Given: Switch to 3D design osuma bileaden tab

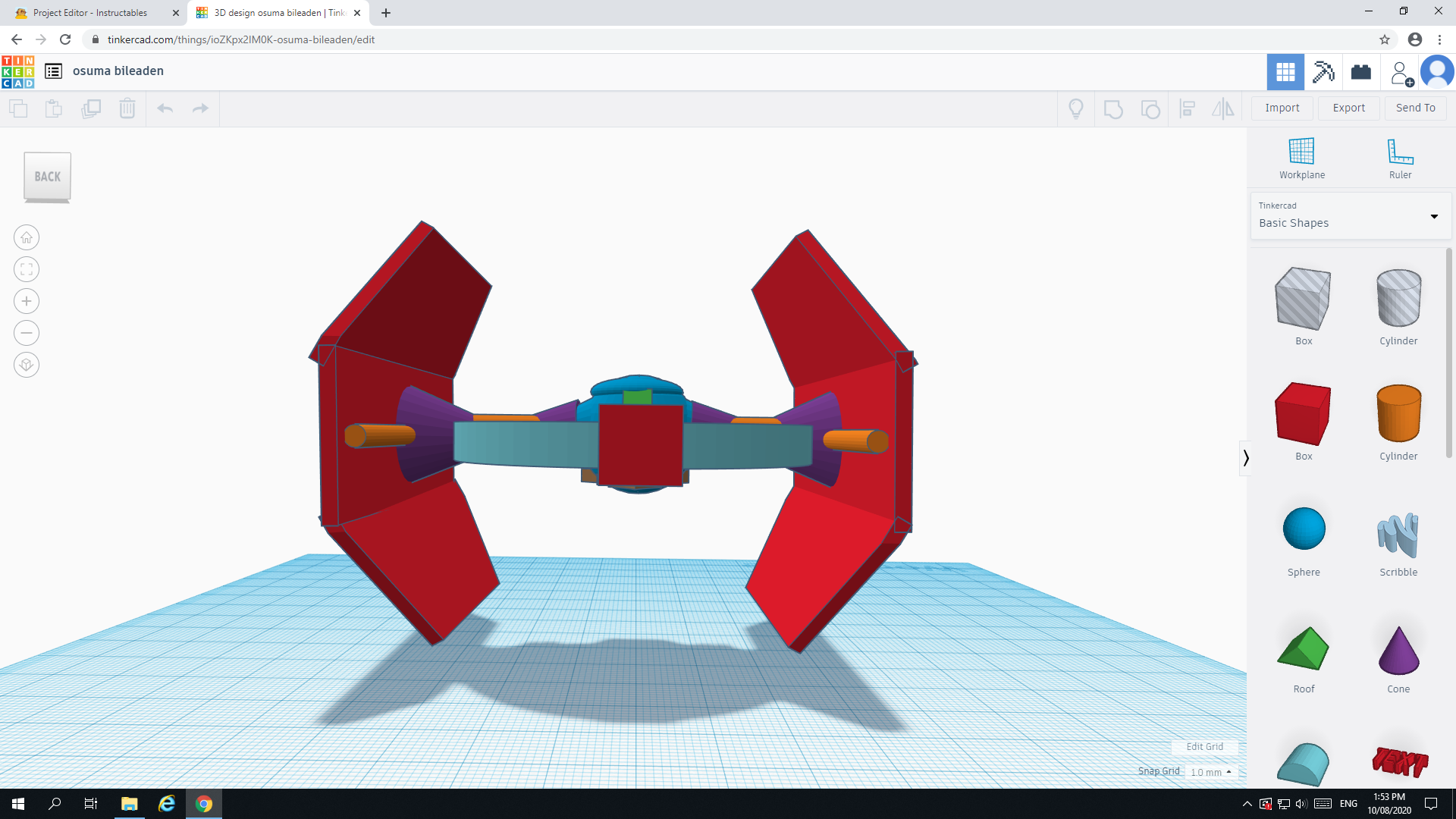Looking at the screenshot, I should point(278,13).
